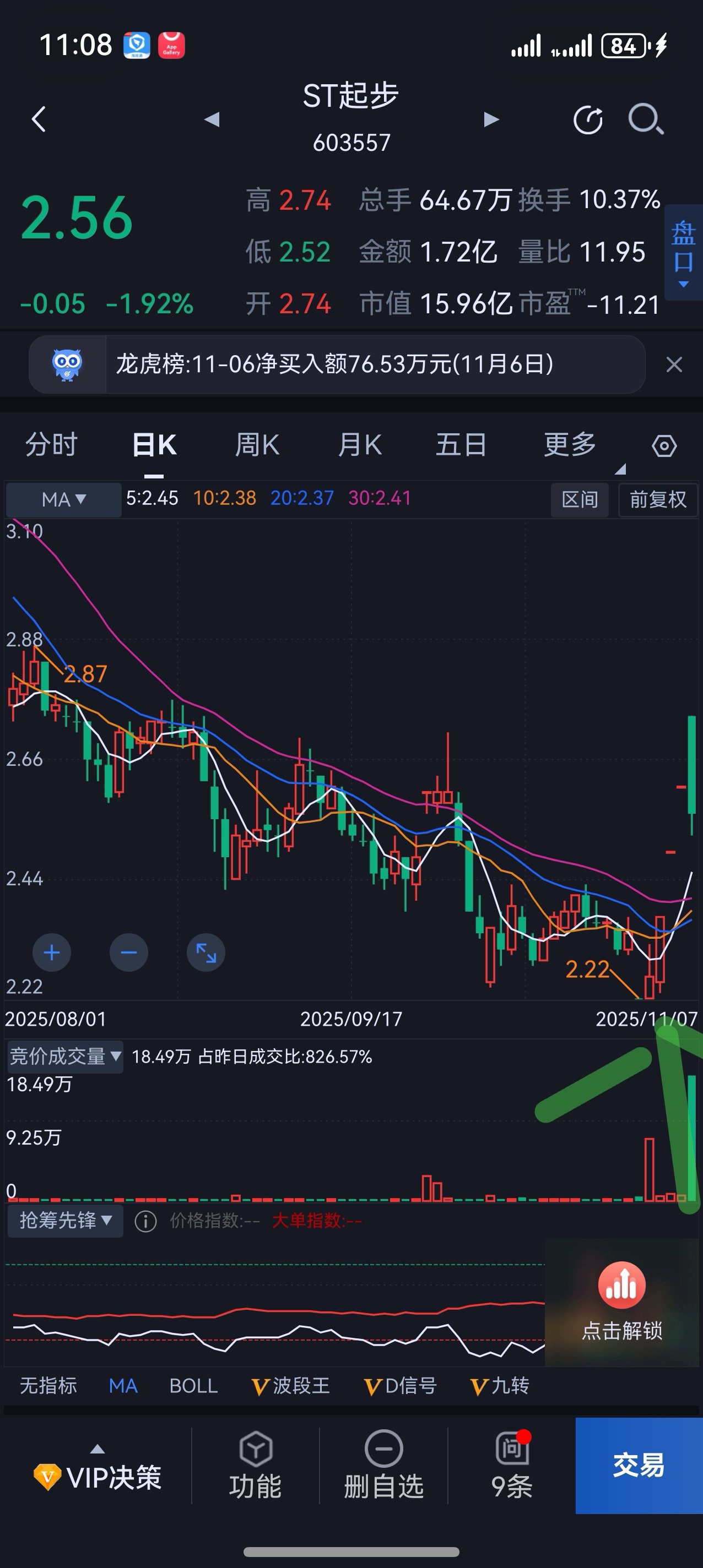Zoom in chart with plus button
Viewport: 703px width, 1568px height.
click(x=52, y=952)
